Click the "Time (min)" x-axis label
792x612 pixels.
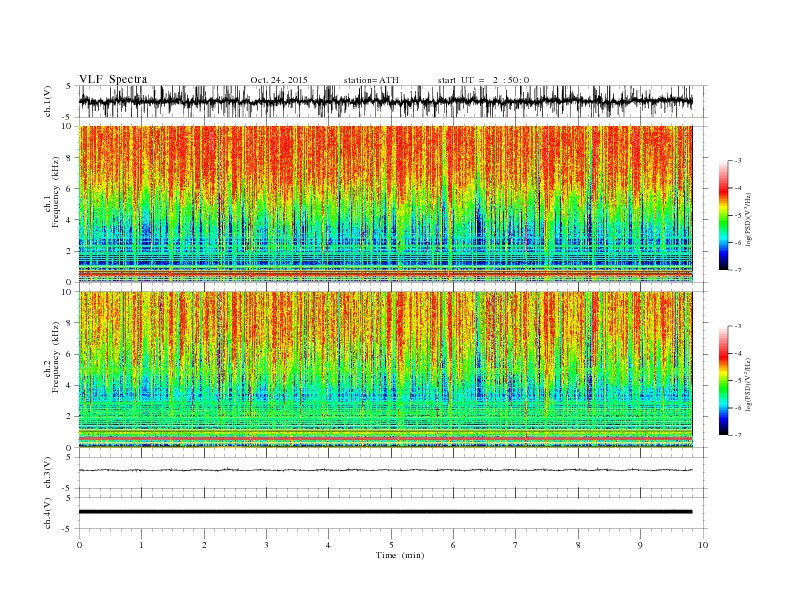tap(400, 555)
